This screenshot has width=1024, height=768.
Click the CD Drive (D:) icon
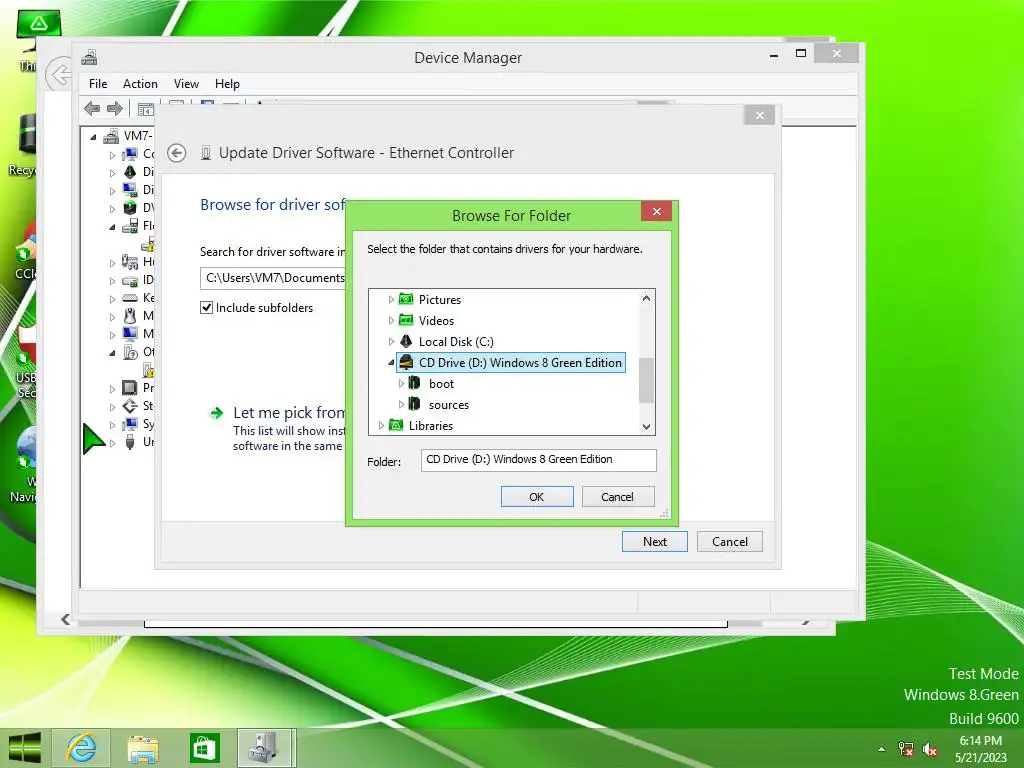click(406, 362)
